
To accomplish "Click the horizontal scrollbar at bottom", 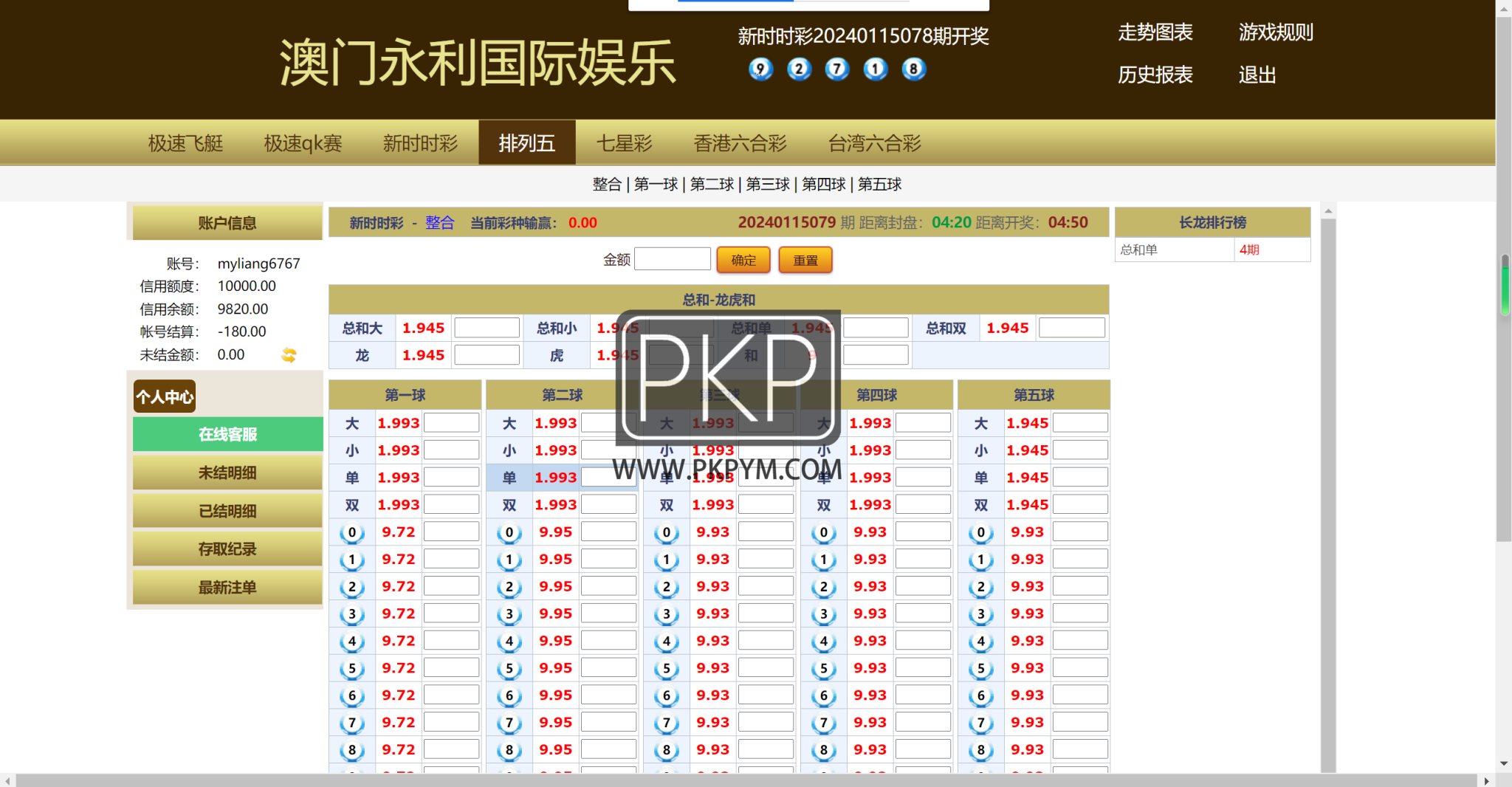I will tap(746, 780).
